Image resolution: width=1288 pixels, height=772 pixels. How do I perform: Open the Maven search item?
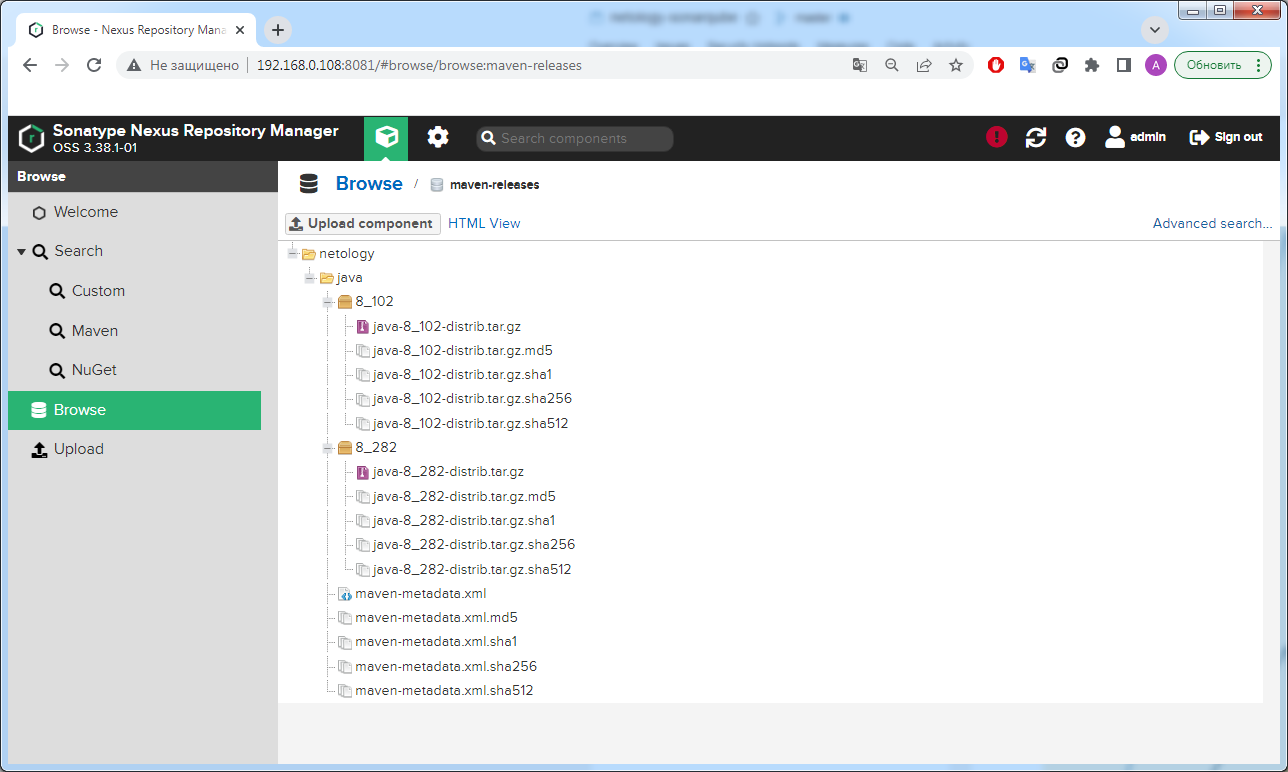94,331
